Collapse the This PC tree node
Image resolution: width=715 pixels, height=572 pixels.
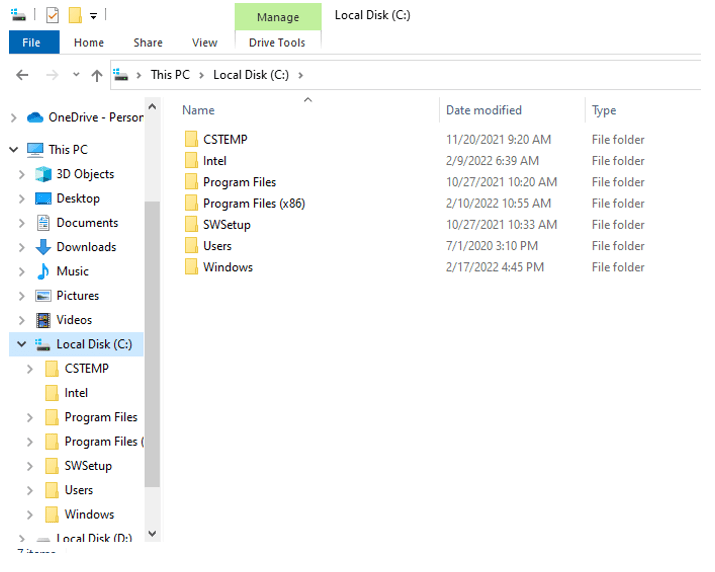[13, 150]
